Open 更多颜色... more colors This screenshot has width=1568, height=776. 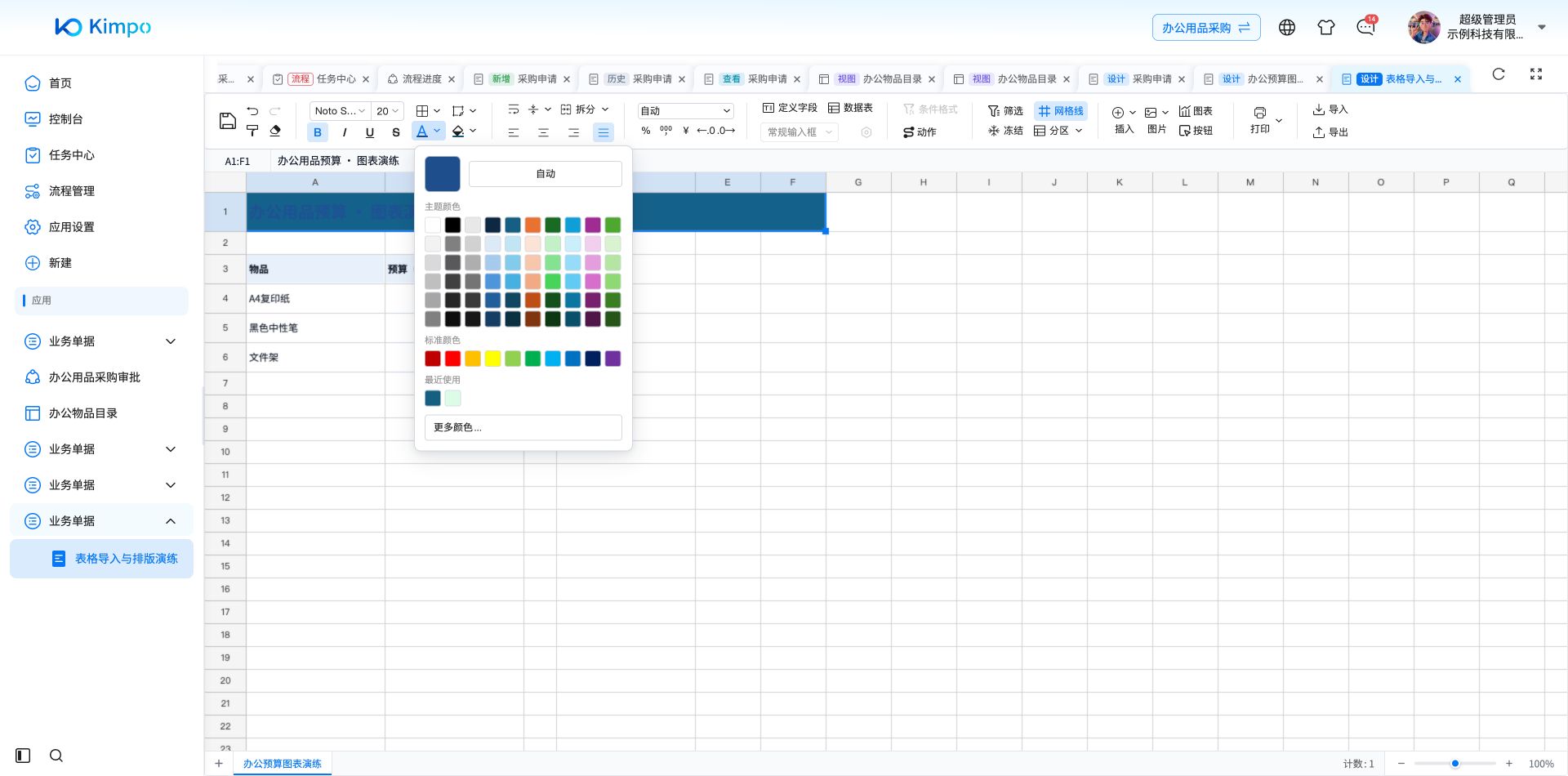(523, 427)
